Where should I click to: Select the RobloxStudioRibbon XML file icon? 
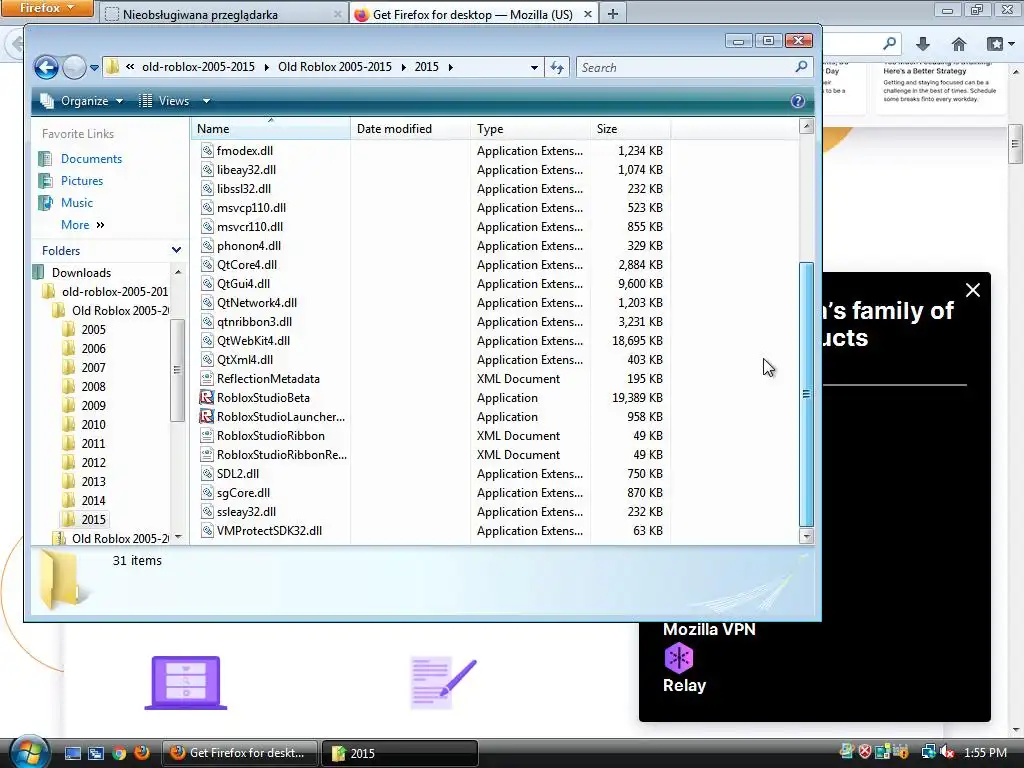coord(206,435)
